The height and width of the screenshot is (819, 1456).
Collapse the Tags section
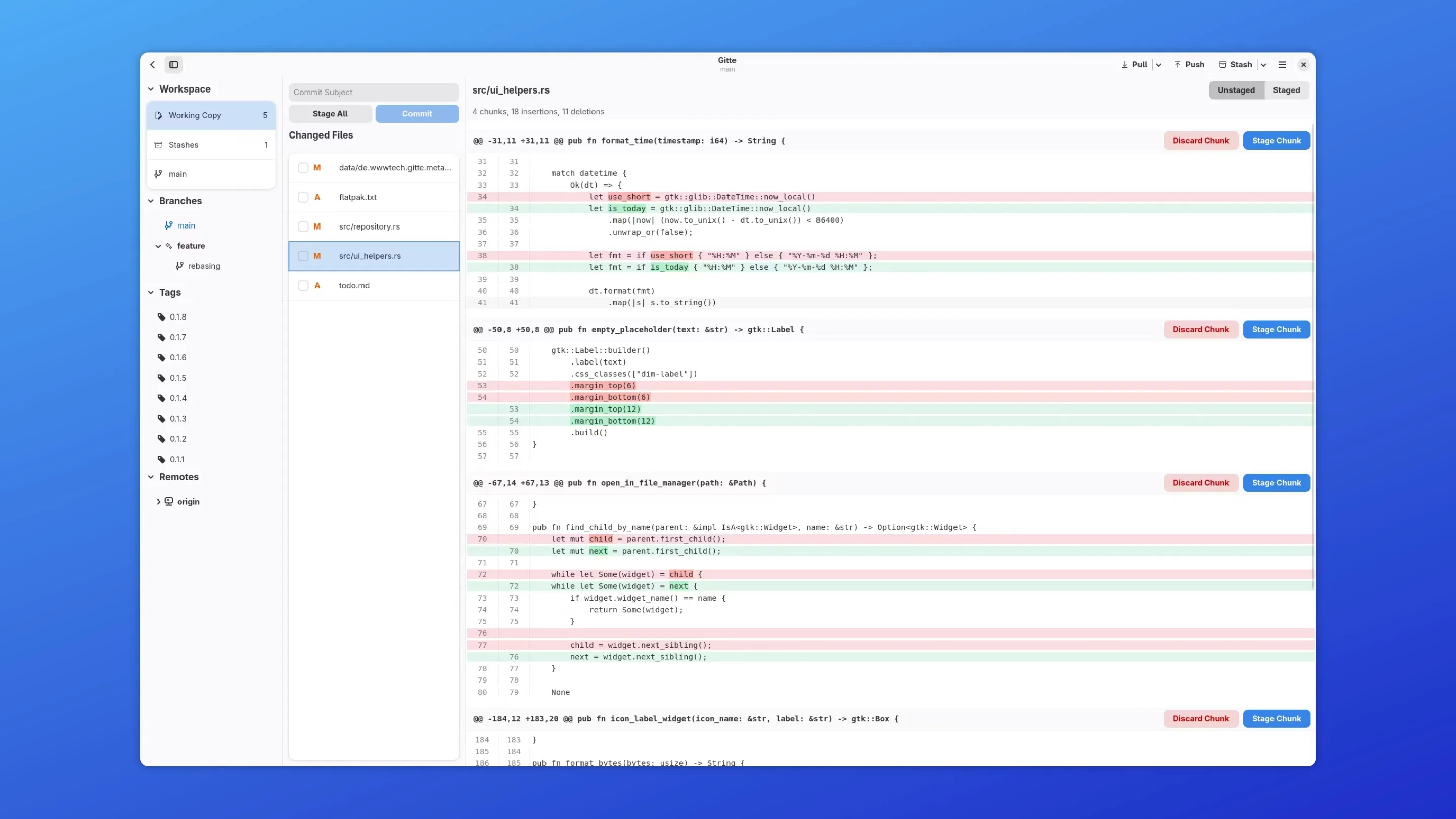pyautogui.click(x=151, y=292)
